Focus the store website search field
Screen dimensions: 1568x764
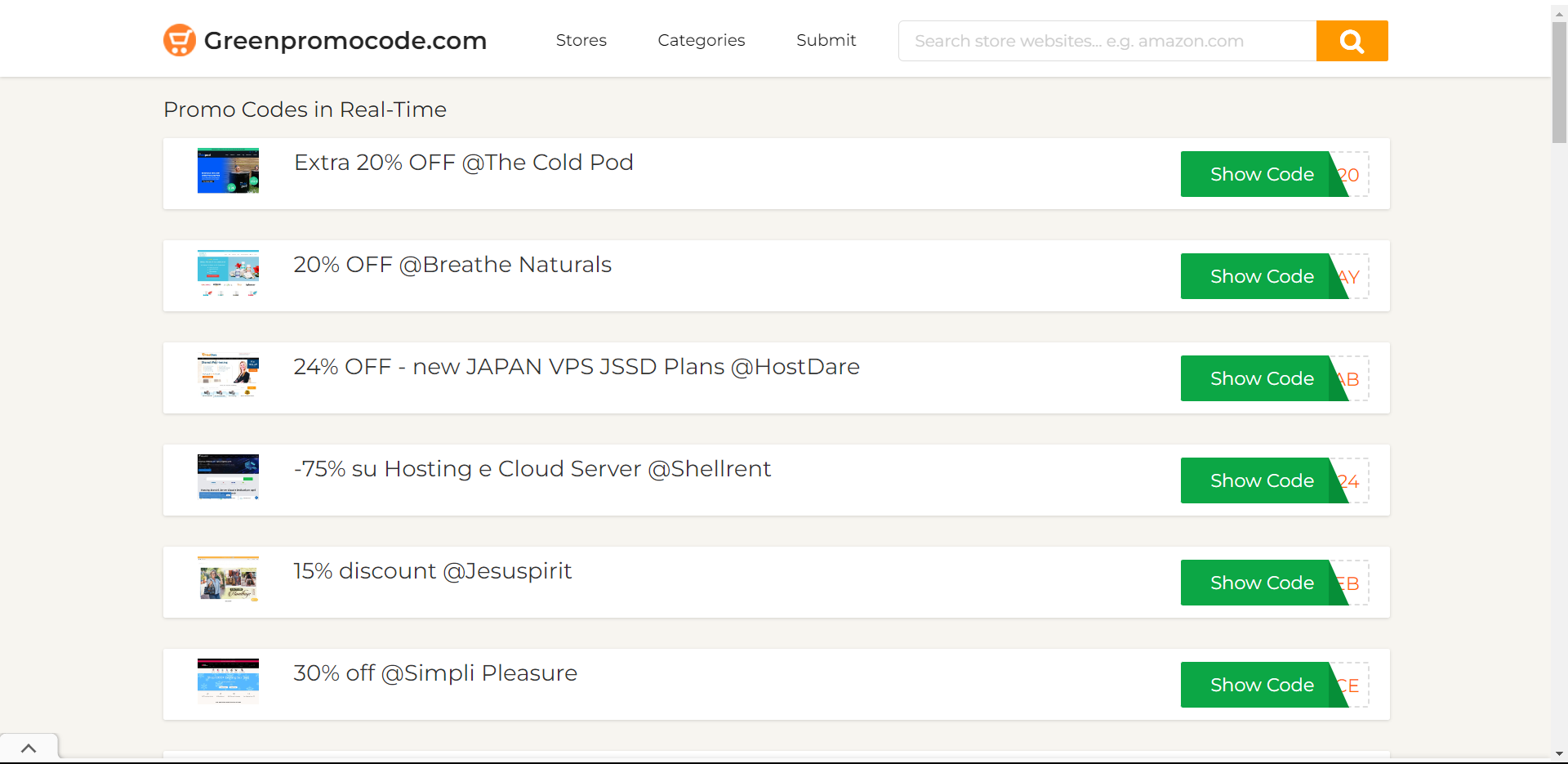(x=1107, y=41)
